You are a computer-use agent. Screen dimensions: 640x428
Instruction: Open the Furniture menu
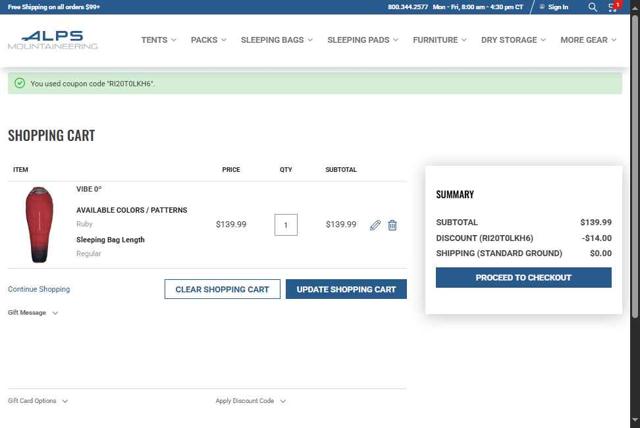click(439, 40)
